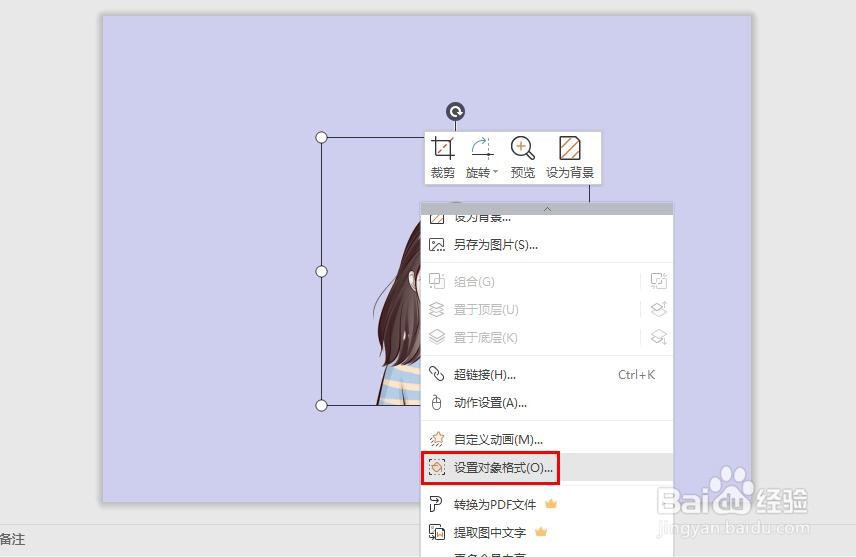Open 超链接(H)... menu entry
The image size is (856, 557).
547,375
